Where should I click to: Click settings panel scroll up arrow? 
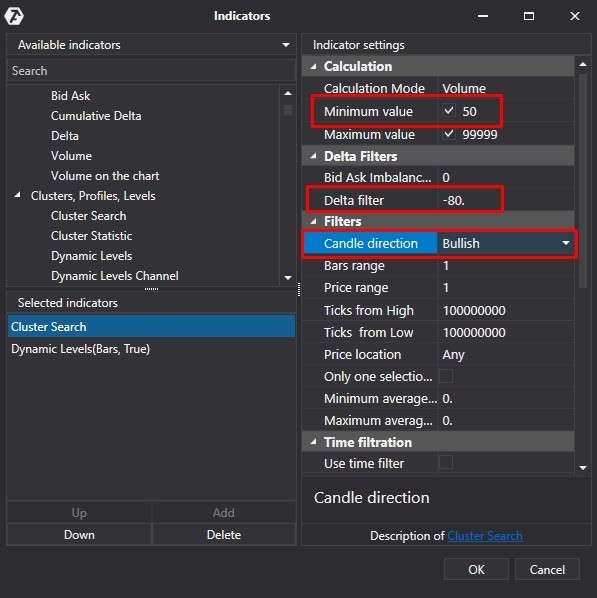pos(583,64)
